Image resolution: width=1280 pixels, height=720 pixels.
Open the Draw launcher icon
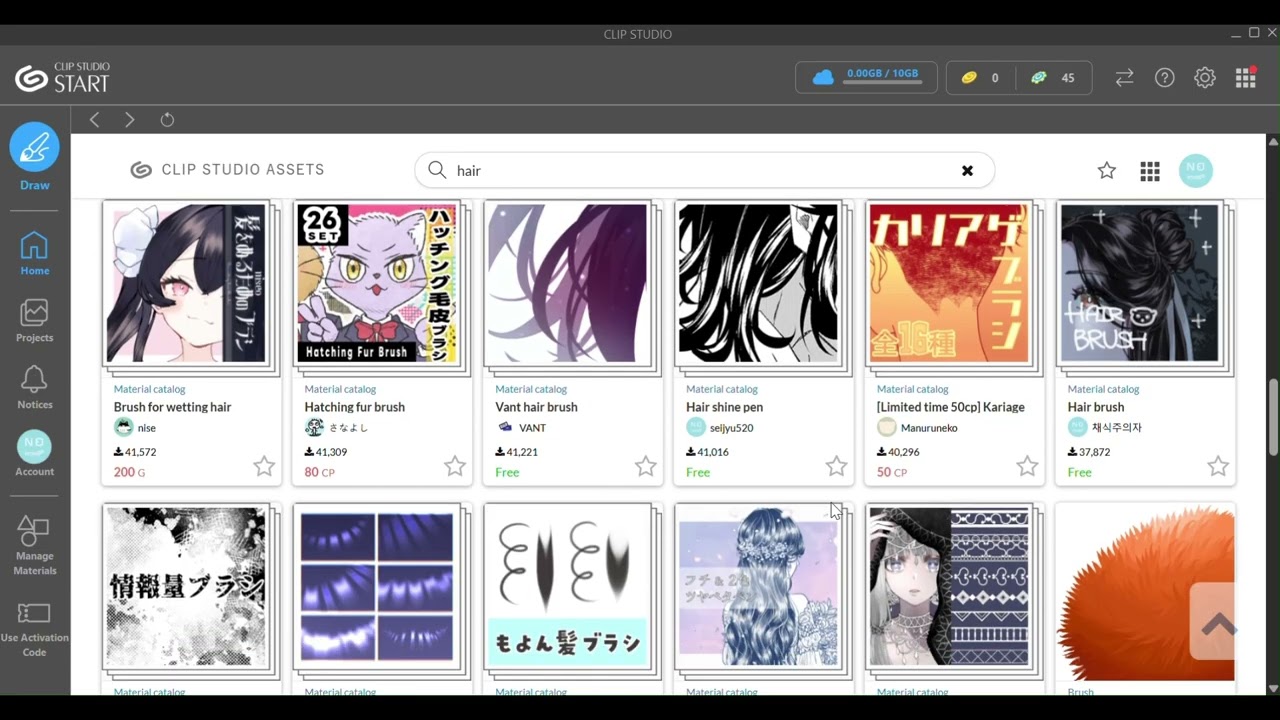(x=34, y=148)
